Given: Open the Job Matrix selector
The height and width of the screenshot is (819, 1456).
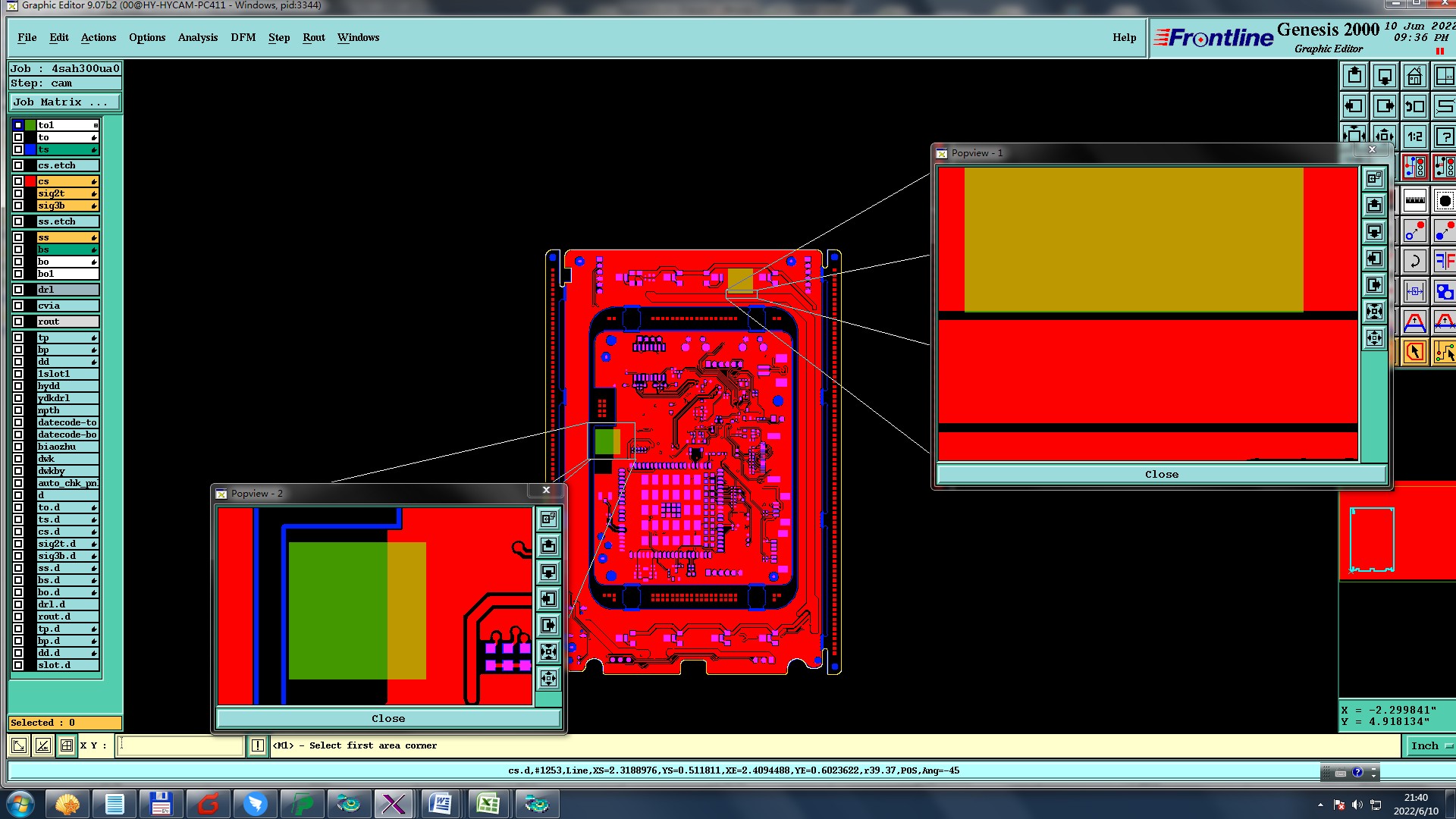Looking at the screenshot, I should [64, 102].
